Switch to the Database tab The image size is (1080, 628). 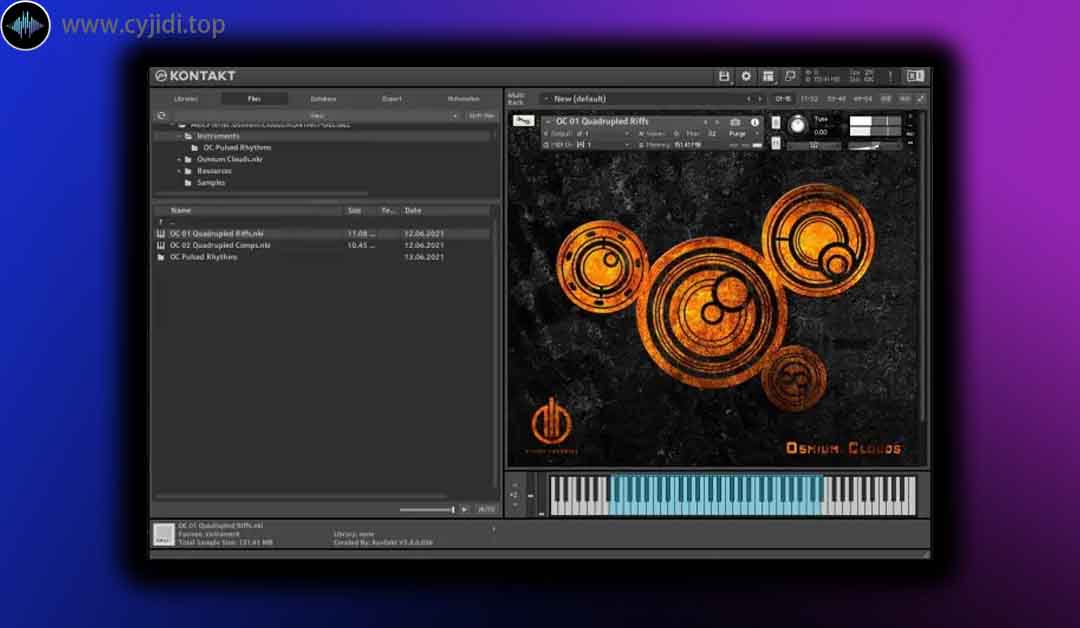[x=323, y=99]
